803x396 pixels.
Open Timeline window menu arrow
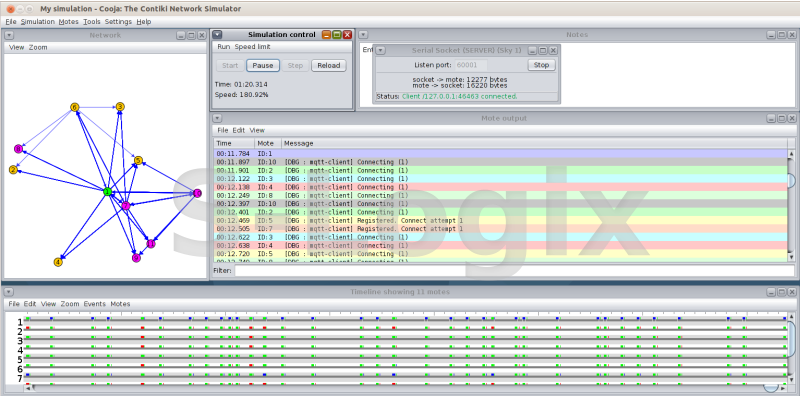pos(9,291)
